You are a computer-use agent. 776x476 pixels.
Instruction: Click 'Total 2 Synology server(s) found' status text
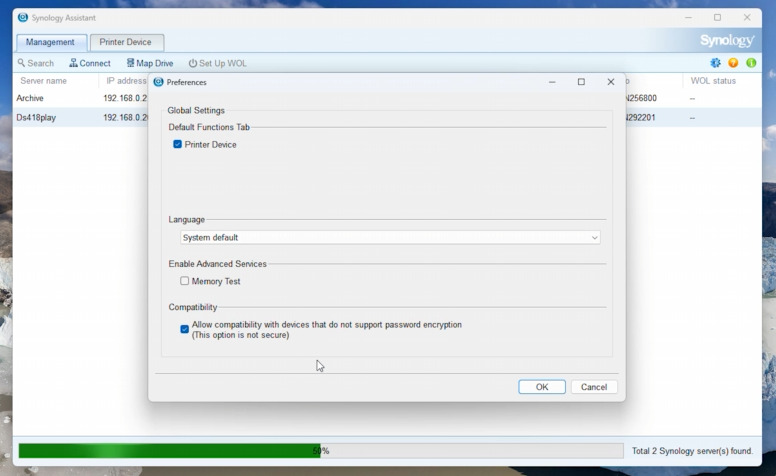click(692, 451)
